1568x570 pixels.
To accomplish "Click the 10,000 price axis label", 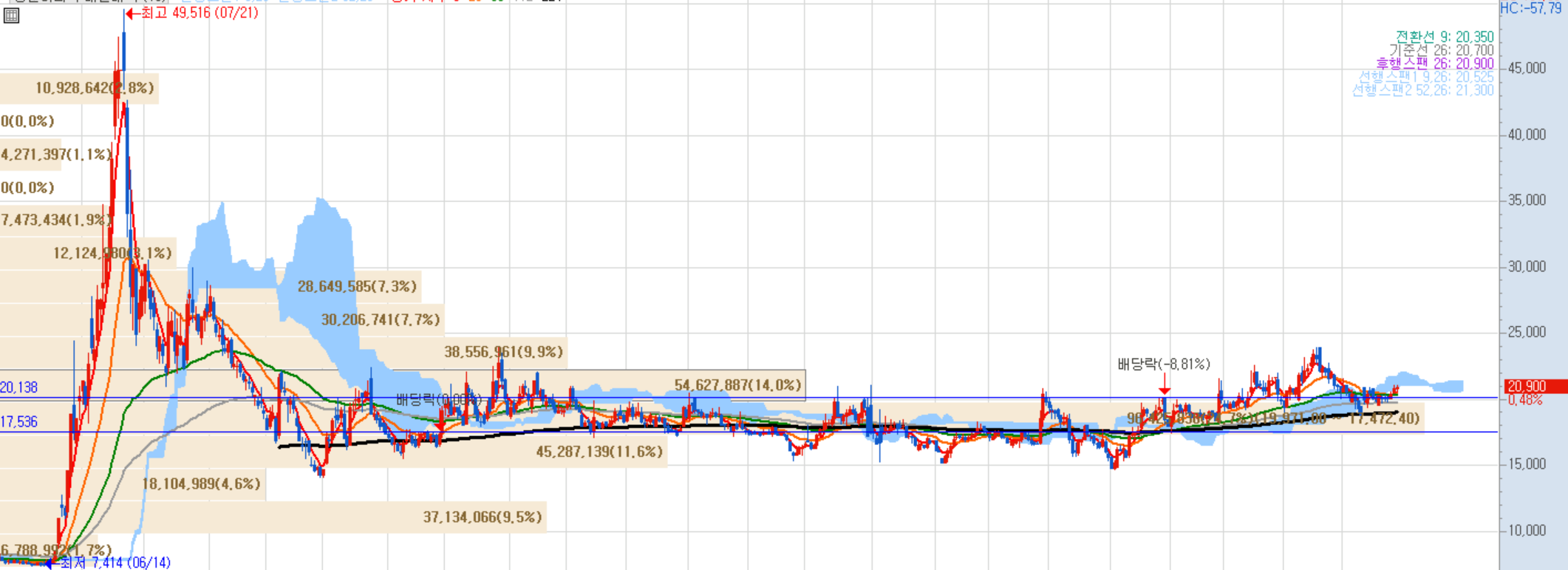I will click(1527, 531).
